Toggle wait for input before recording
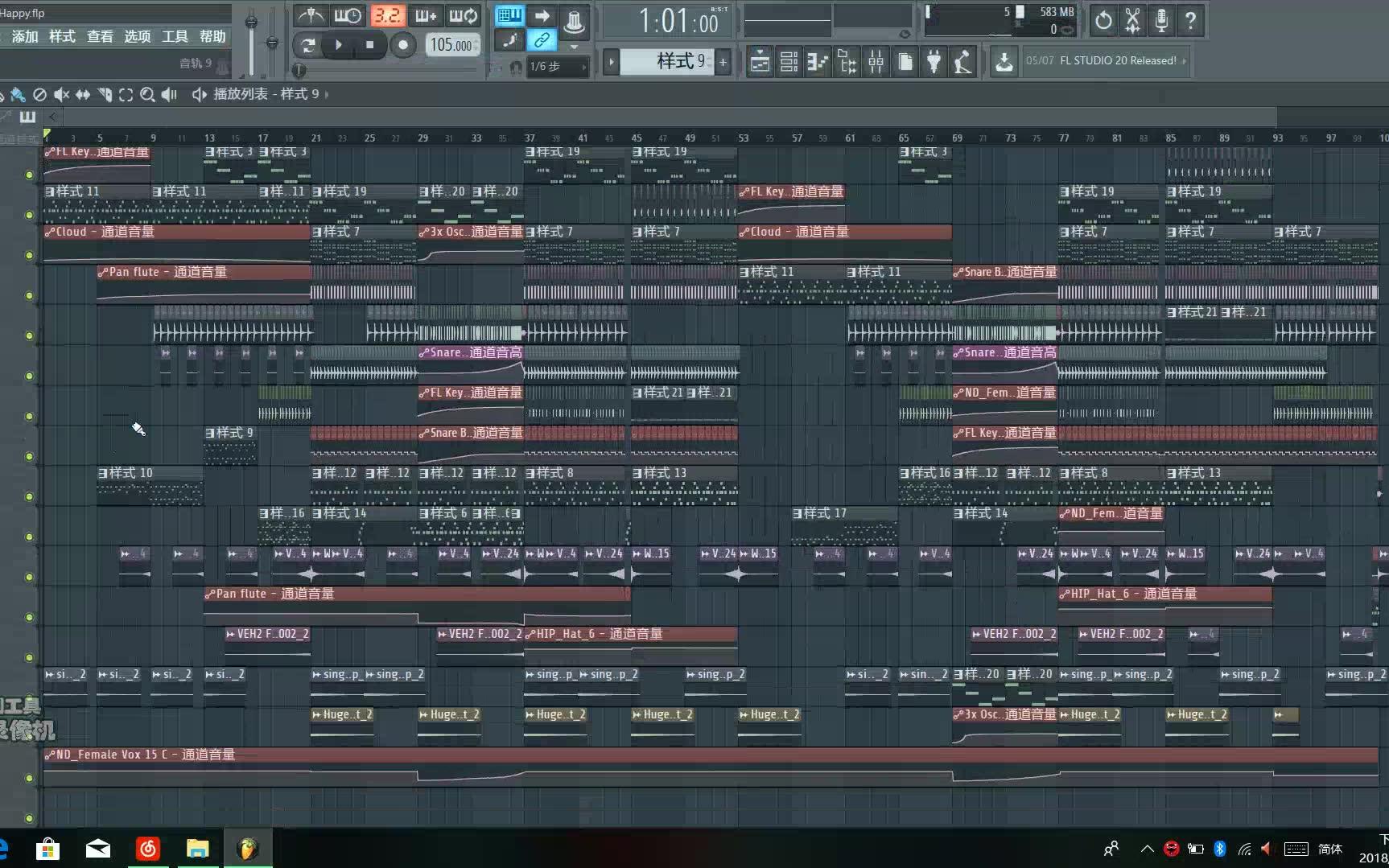Image resolution: width=1389 pixels, height=868 pixels. [x=348, y=15]
